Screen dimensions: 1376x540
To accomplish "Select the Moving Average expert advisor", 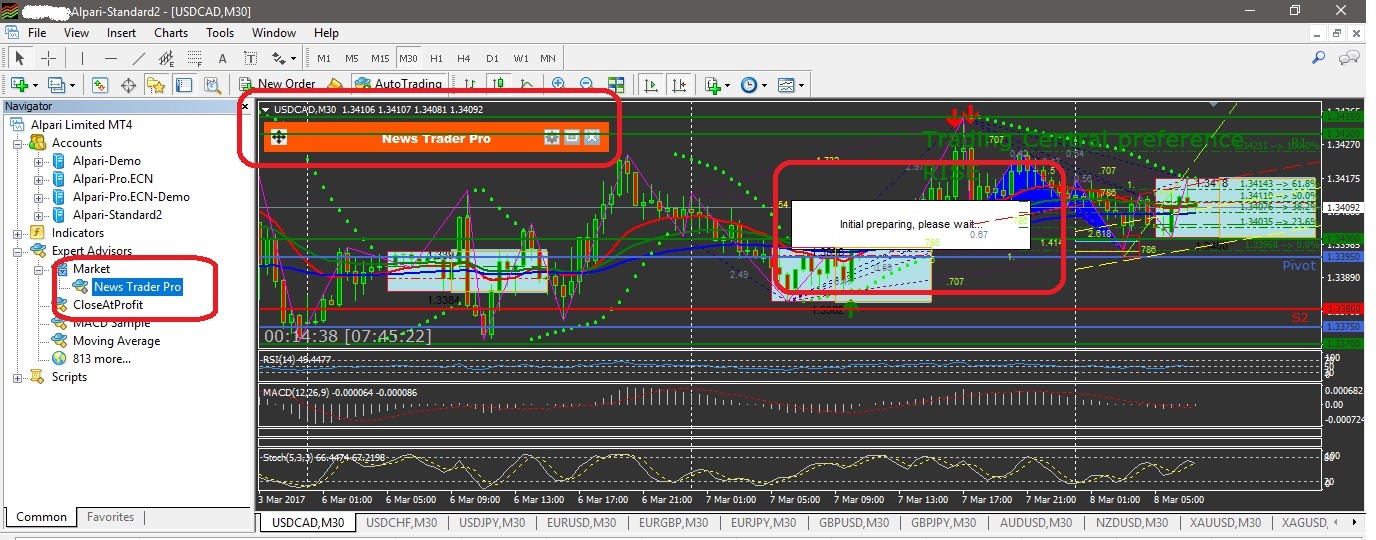I will (116, 341).
